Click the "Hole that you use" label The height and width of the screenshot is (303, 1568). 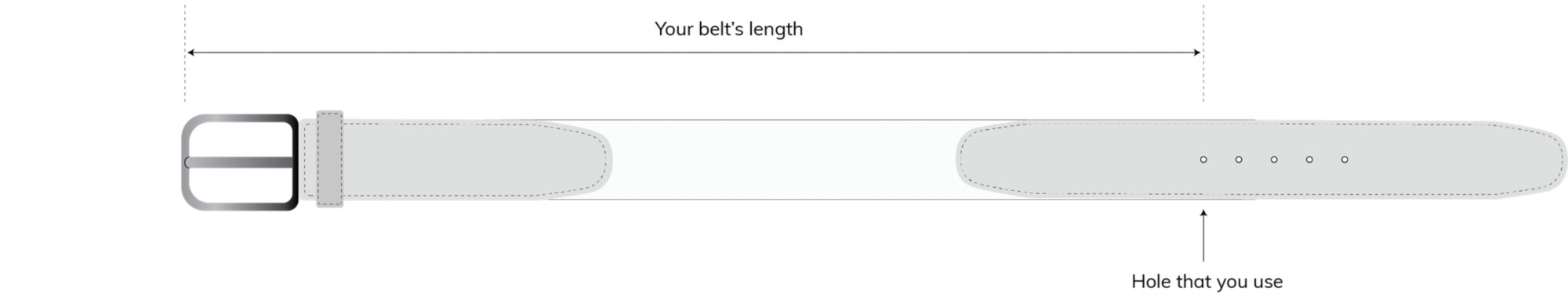tap(1207, 281)
